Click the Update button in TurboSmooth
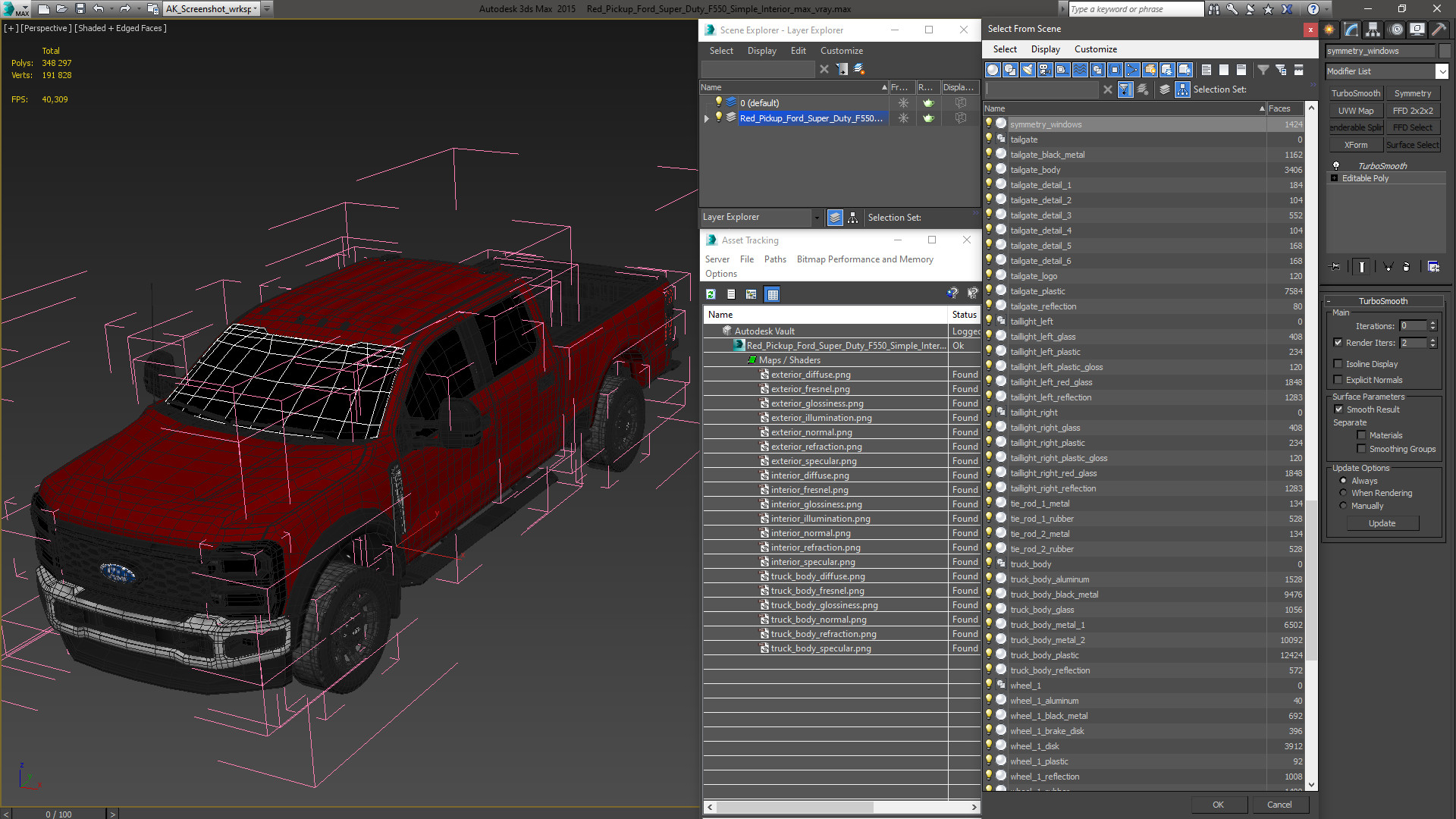Viewport: 1456px width, 819px height. pyautogui.click(x=1382, y=523)
